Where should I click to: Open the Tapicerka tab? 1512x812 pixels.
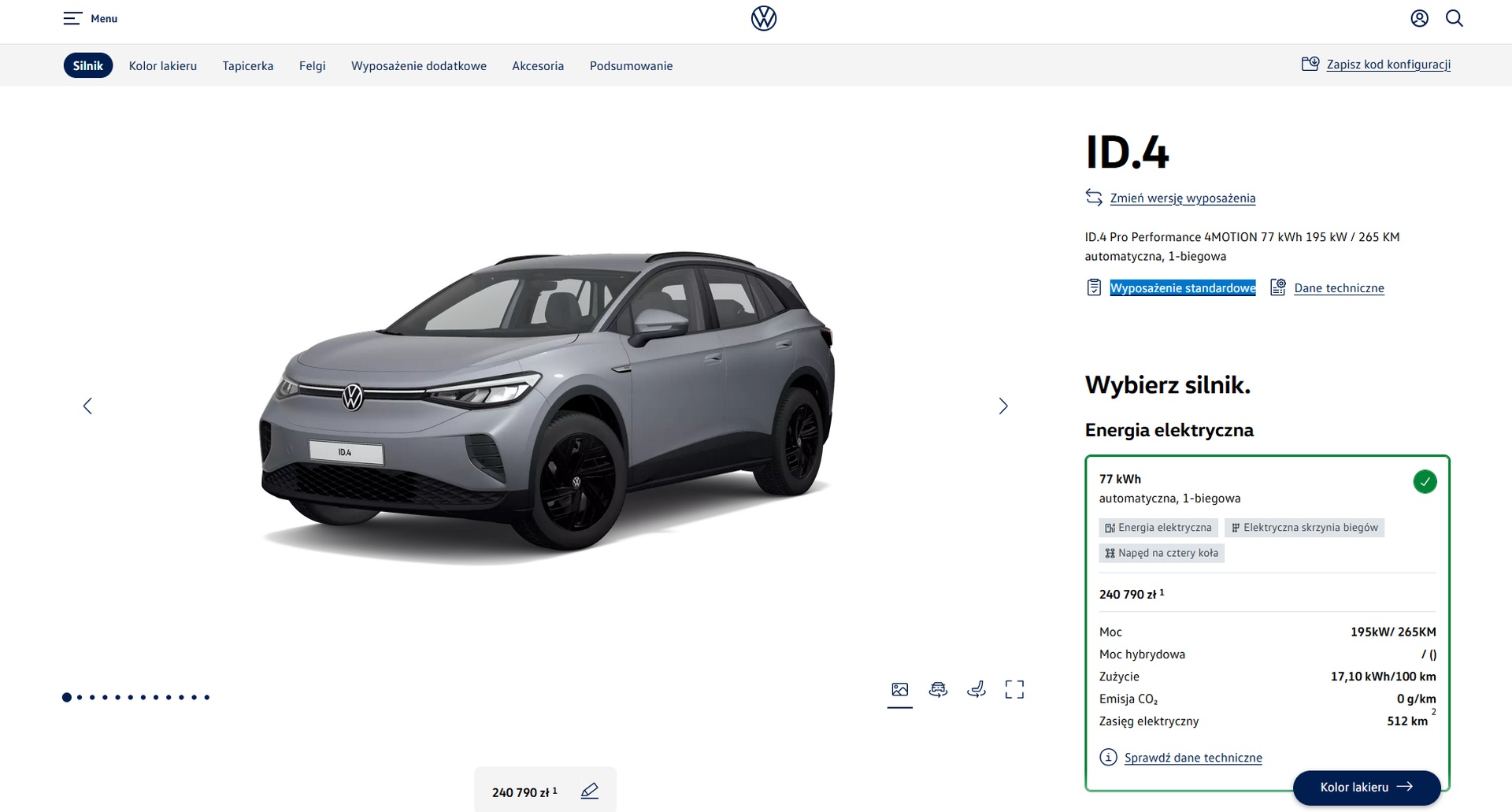[248, 65]
